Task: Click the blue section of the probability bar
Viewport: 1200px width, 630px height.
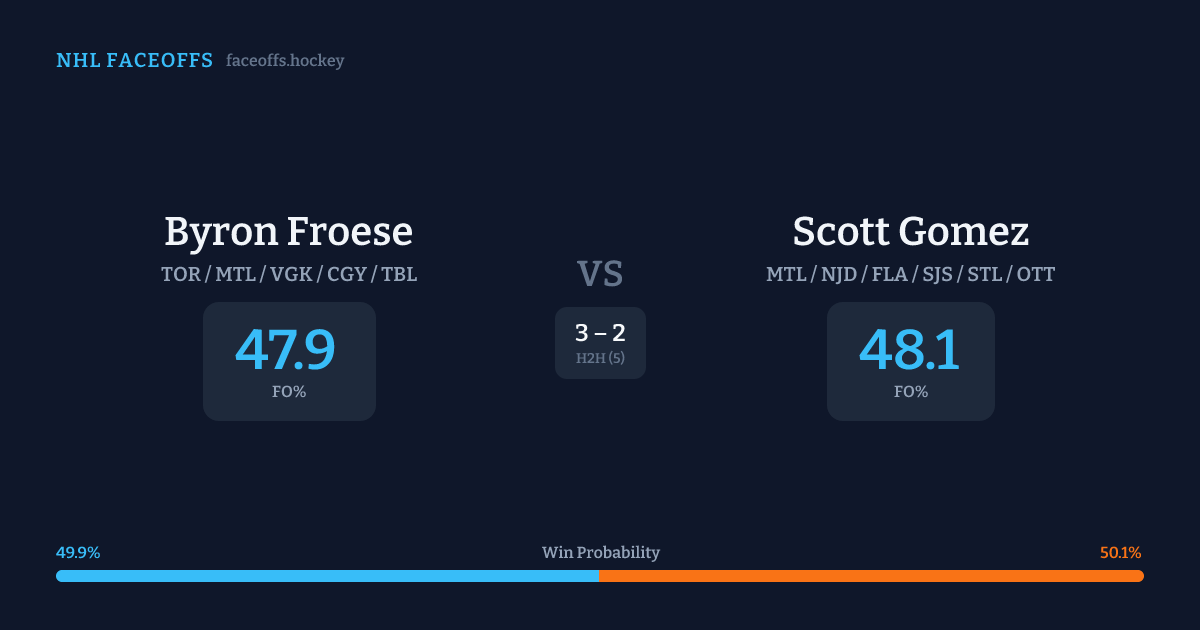Action: click(327, 576)
